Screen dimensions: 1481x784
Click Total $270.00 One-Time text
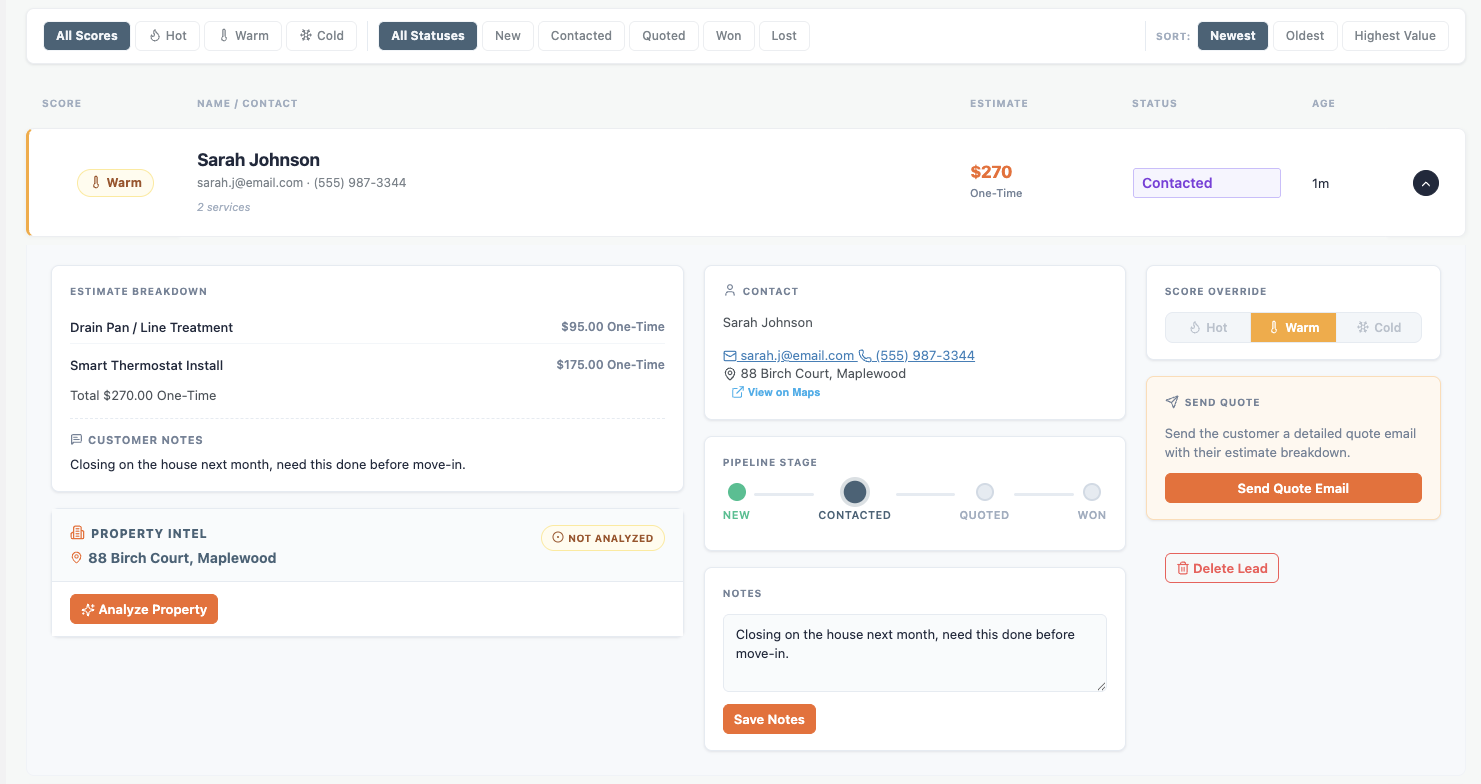click(143, 395)
